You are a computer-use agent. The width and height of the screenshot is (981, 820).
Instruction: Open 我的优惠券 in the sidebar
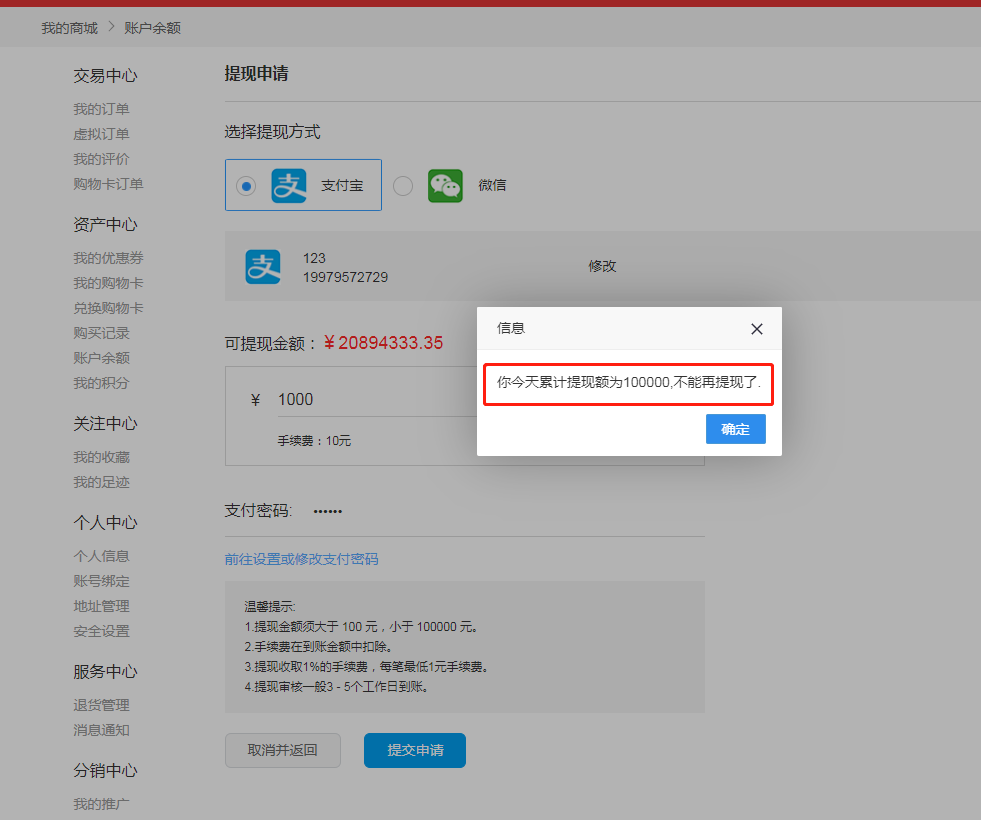108,258
